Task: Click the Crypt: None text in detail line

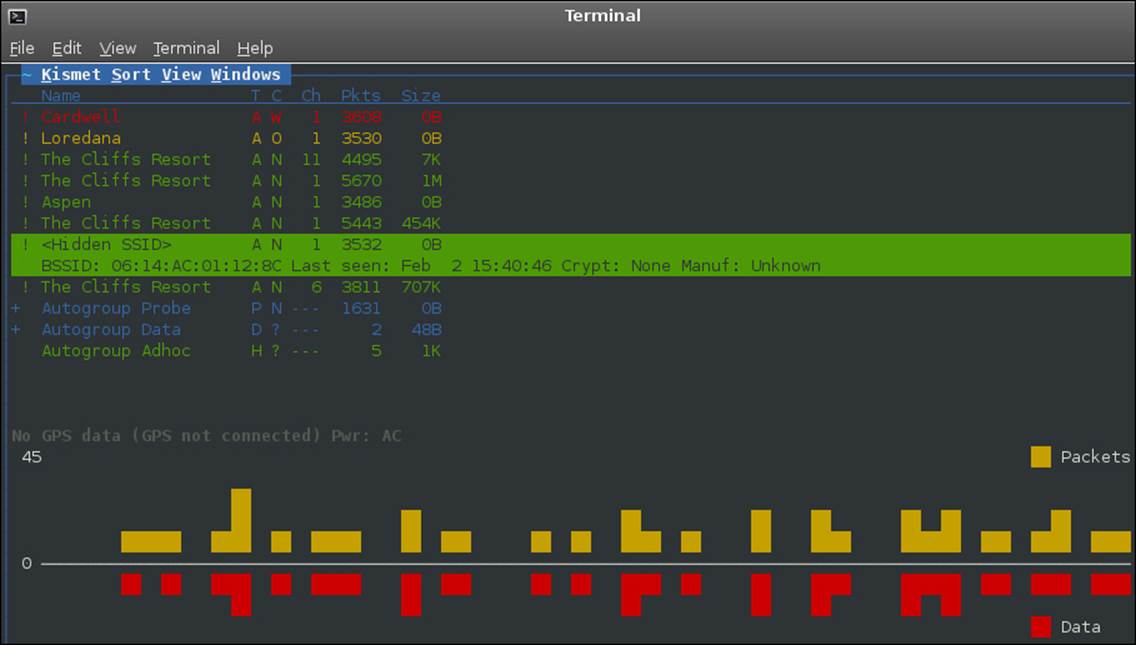Action: [615, 266]
